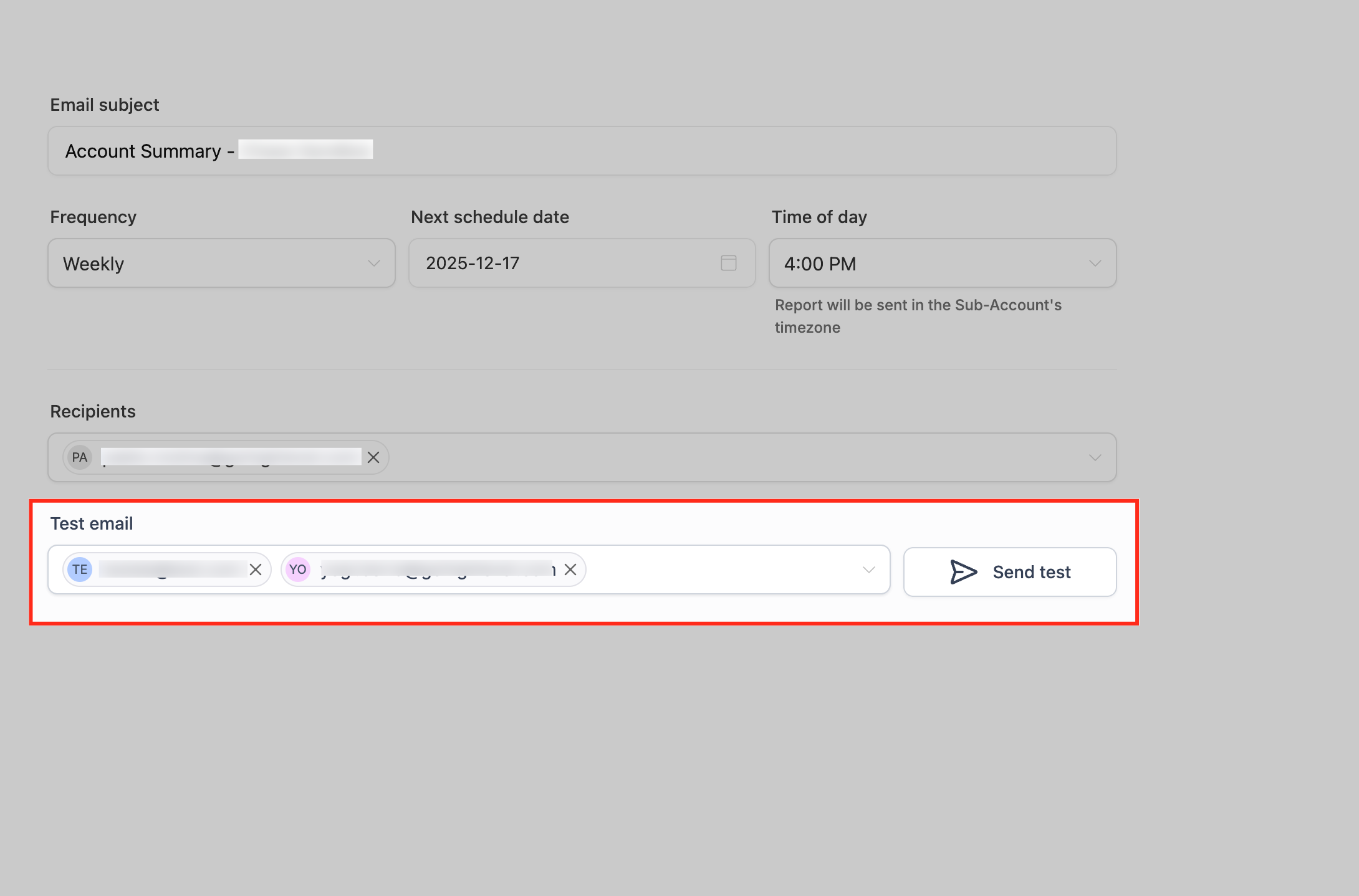
Task: Click the YO avatar badge
Action: click(x=298, y=570)
